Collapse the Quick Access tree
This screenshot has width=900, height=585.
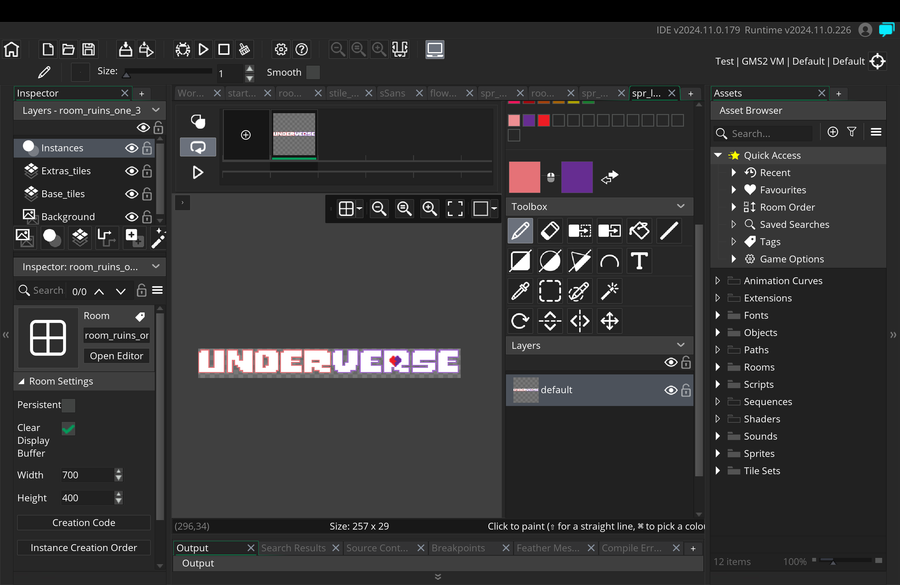pos(718,155)
